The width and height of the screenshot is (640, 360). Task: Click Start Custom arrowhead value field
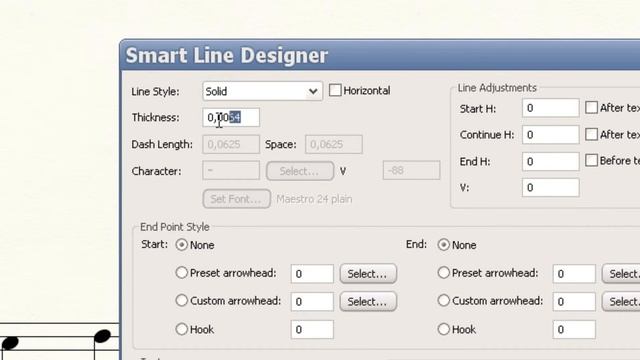pos(312,302)
